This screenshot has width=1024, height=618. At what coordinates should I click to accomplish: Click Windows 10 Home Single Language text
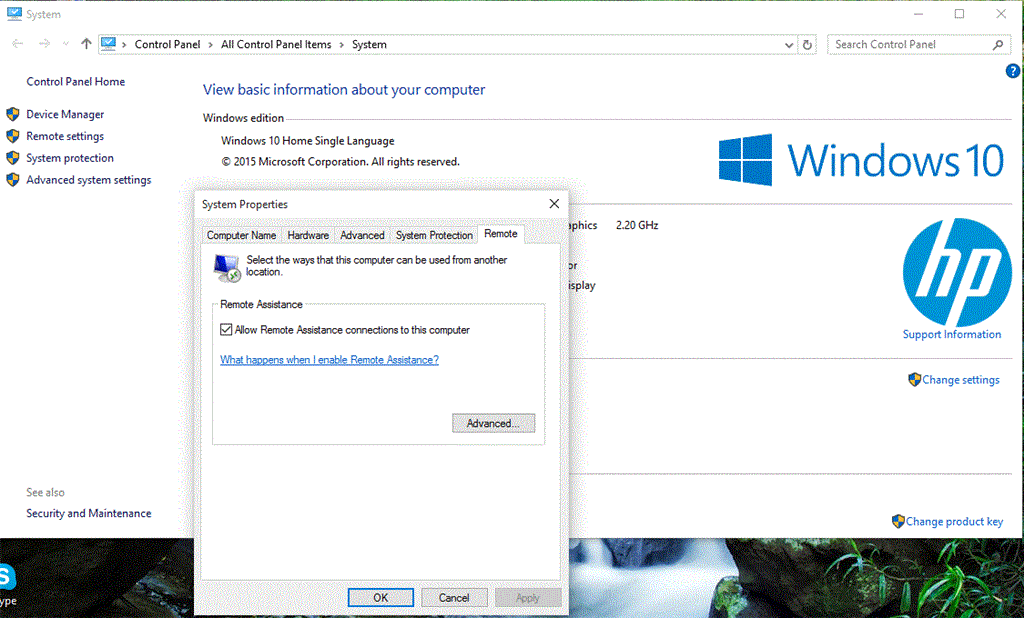308,140
